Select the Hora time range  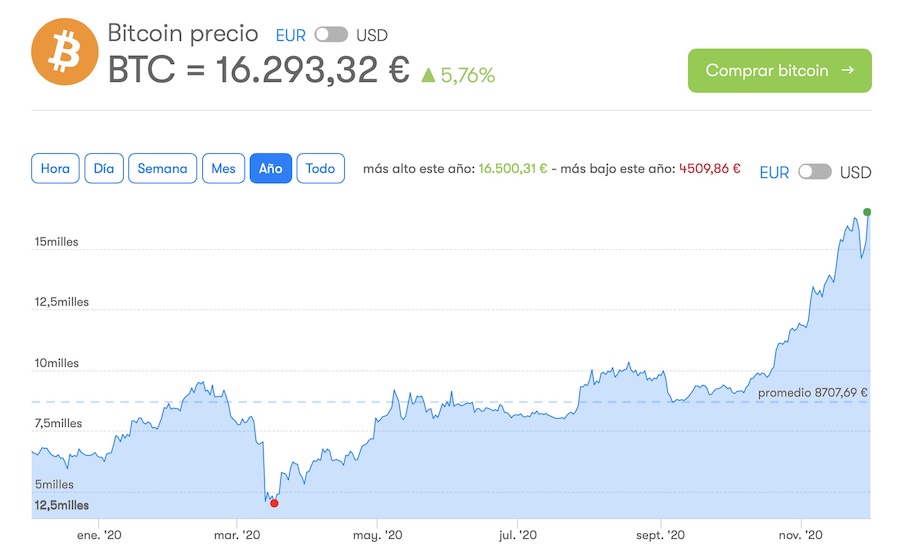(x=55, y=168)
